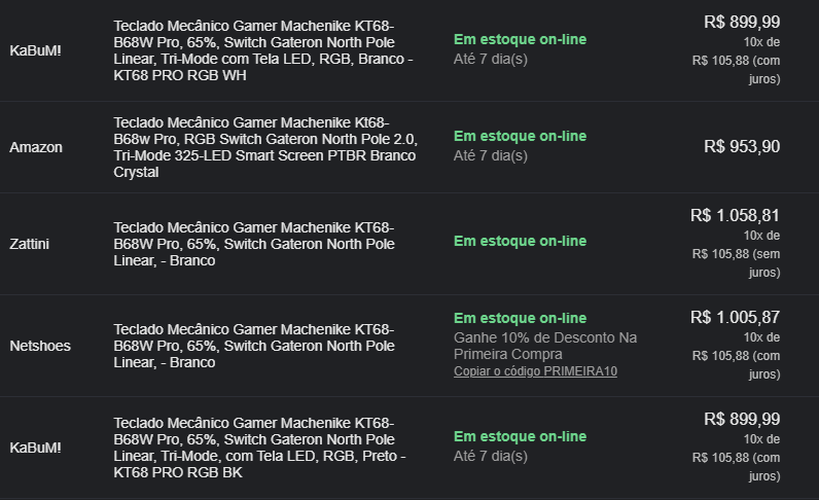Copy the PRIMEIRA10 discount code

[x=535, y=371]
